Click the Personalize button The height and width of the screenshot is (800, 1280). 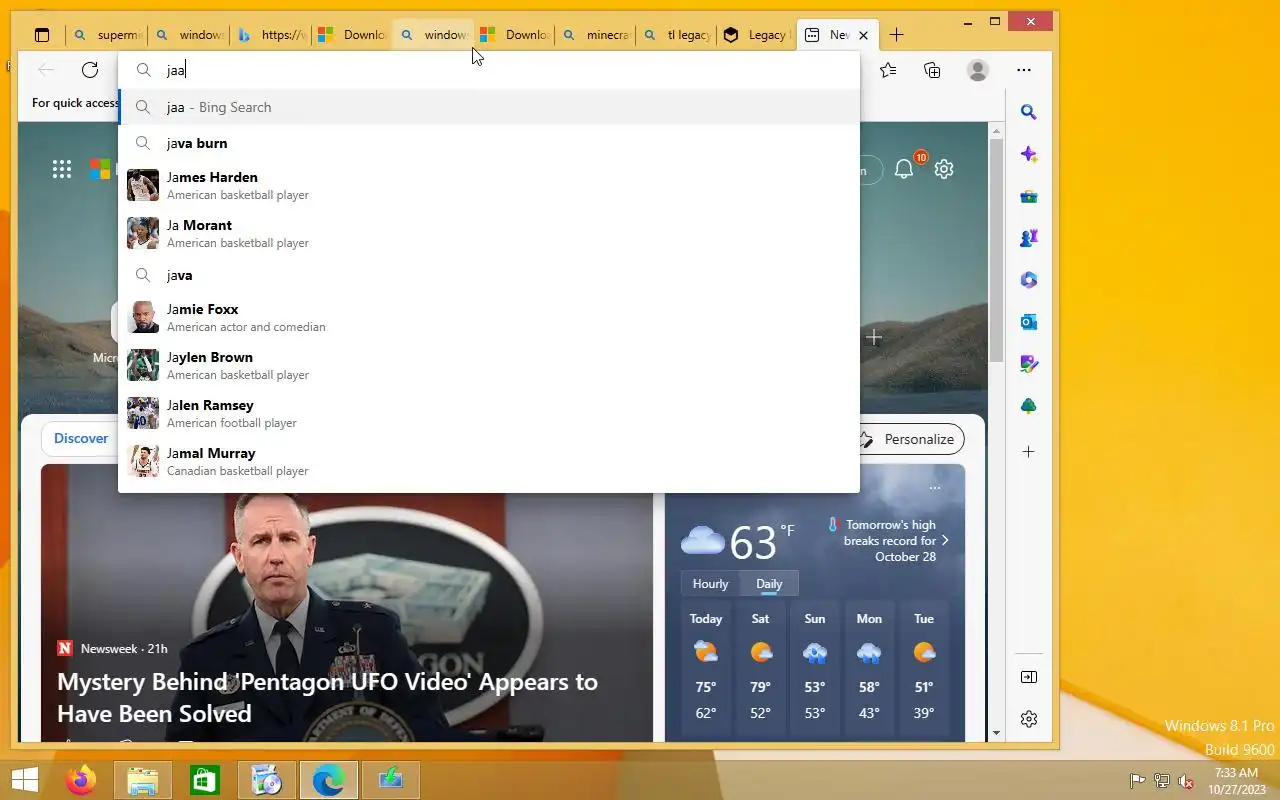(909, 439)
